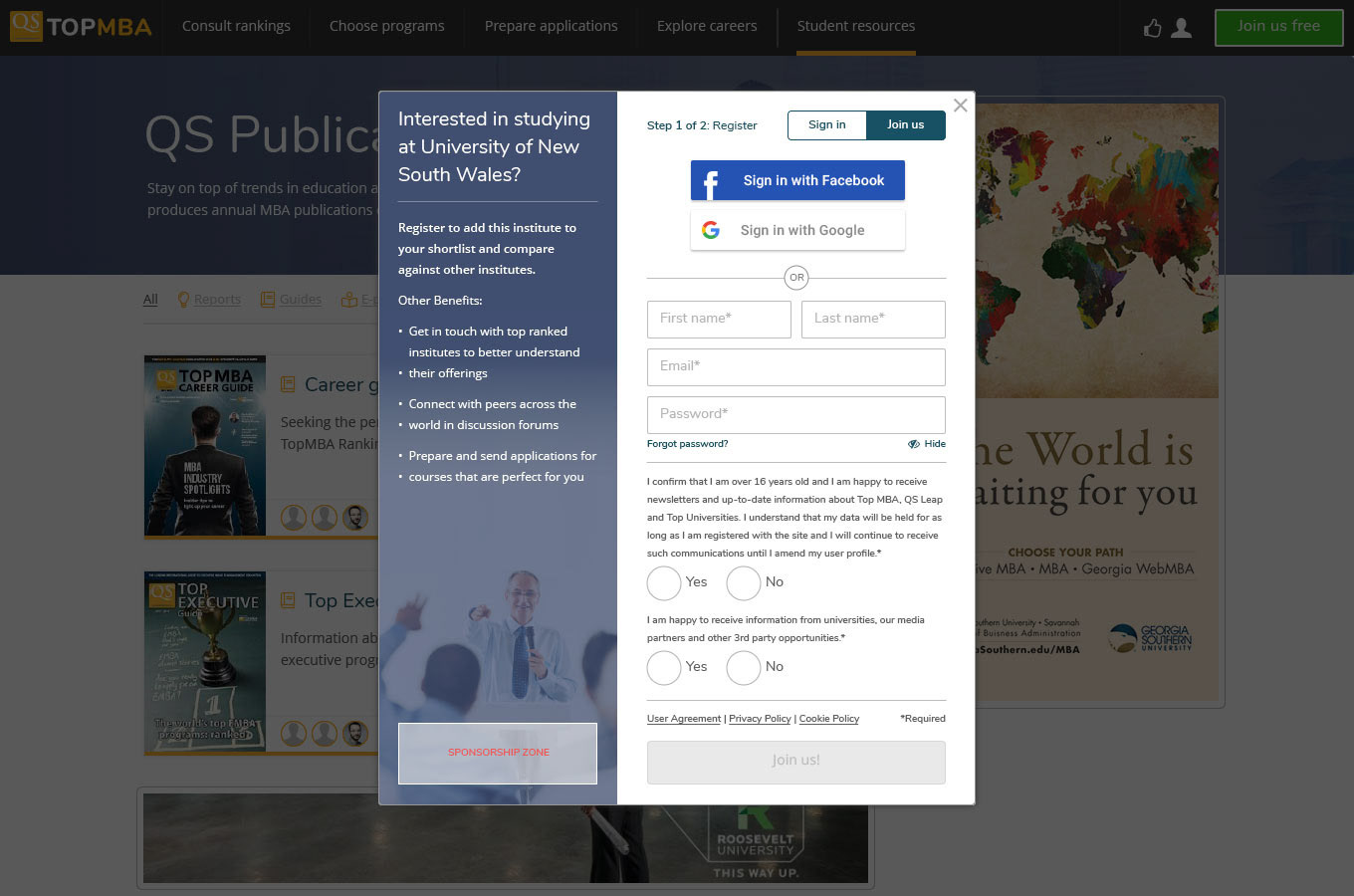
Task: Focus the Last name field
Action: coord(873,320)
